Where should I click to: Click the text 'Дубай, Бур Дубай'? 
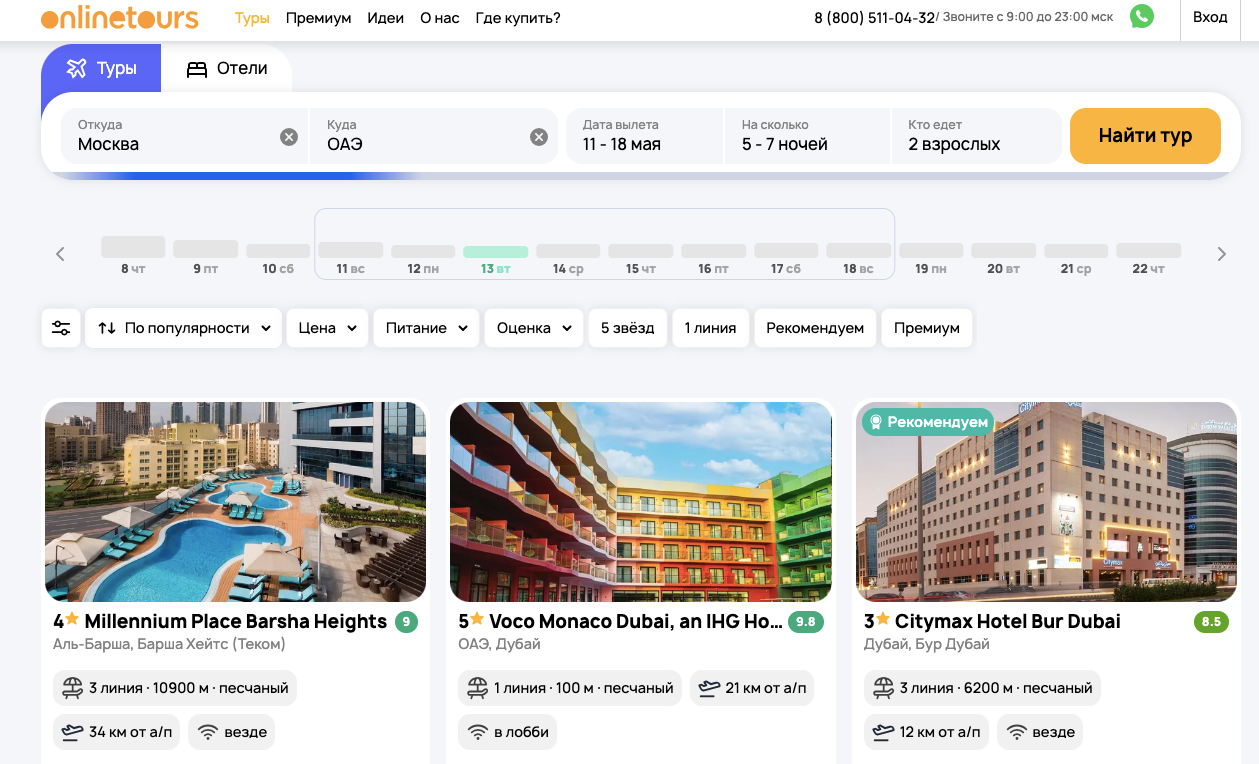(x=927, y=644)
